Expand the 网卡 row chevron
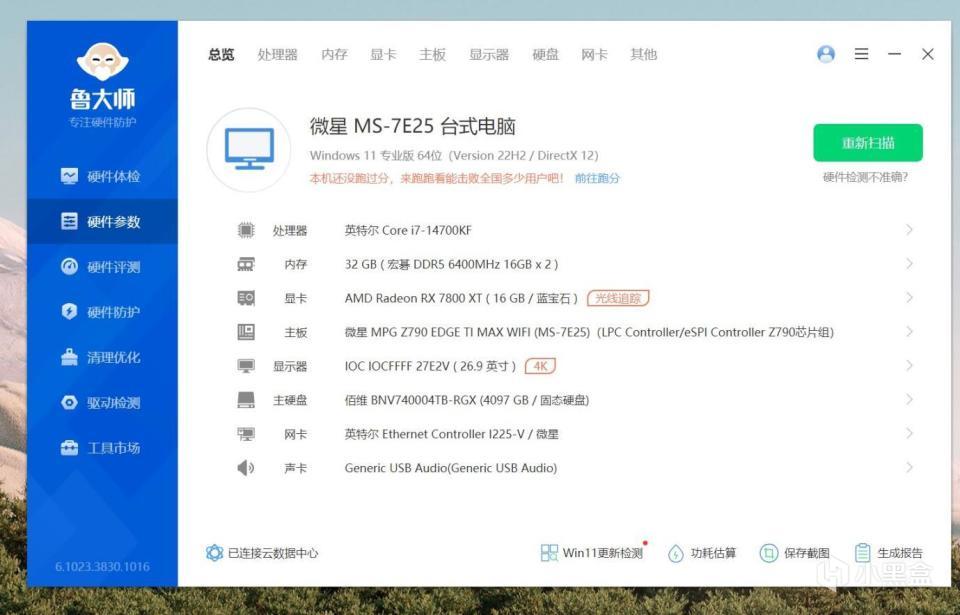 coord(909,434)
